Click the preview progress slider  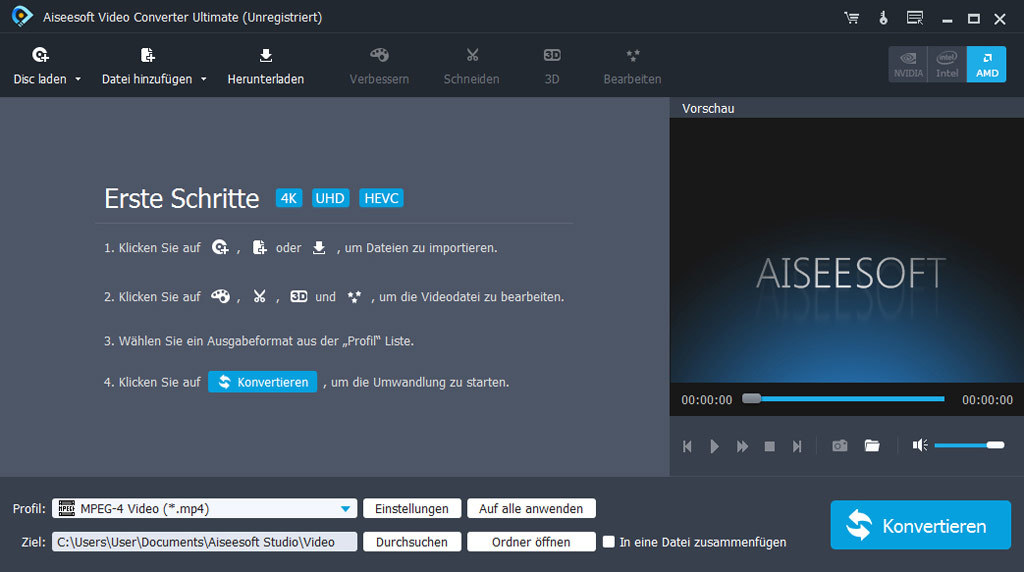point(844,399)
